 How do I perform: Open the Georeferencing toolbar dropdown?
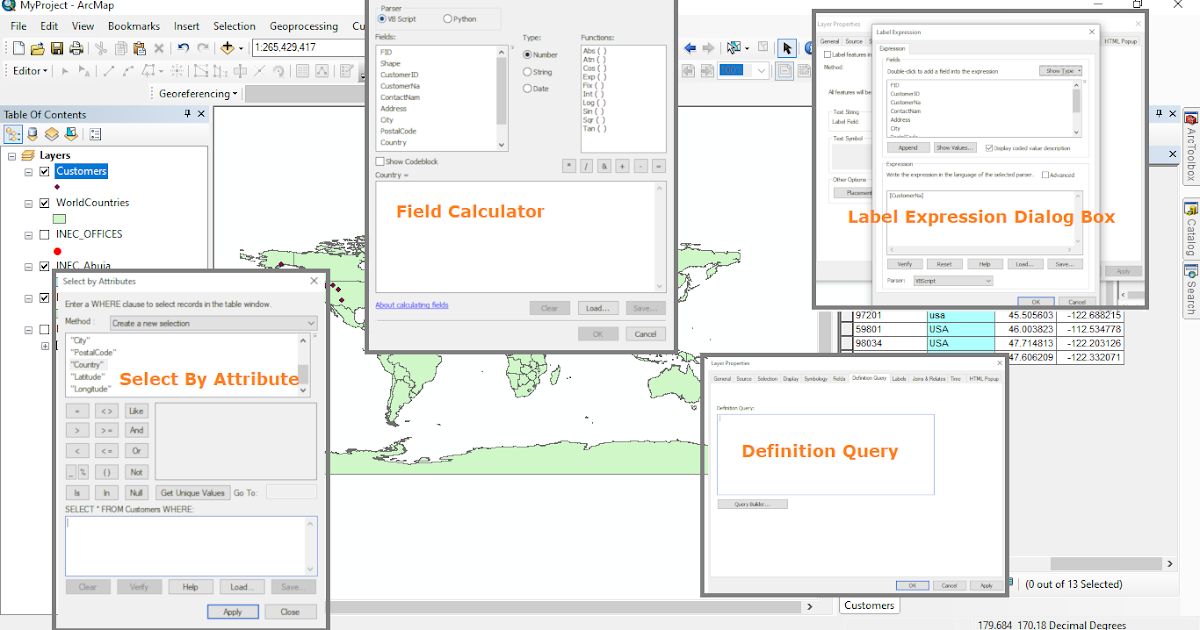click(x=236, y=93)
